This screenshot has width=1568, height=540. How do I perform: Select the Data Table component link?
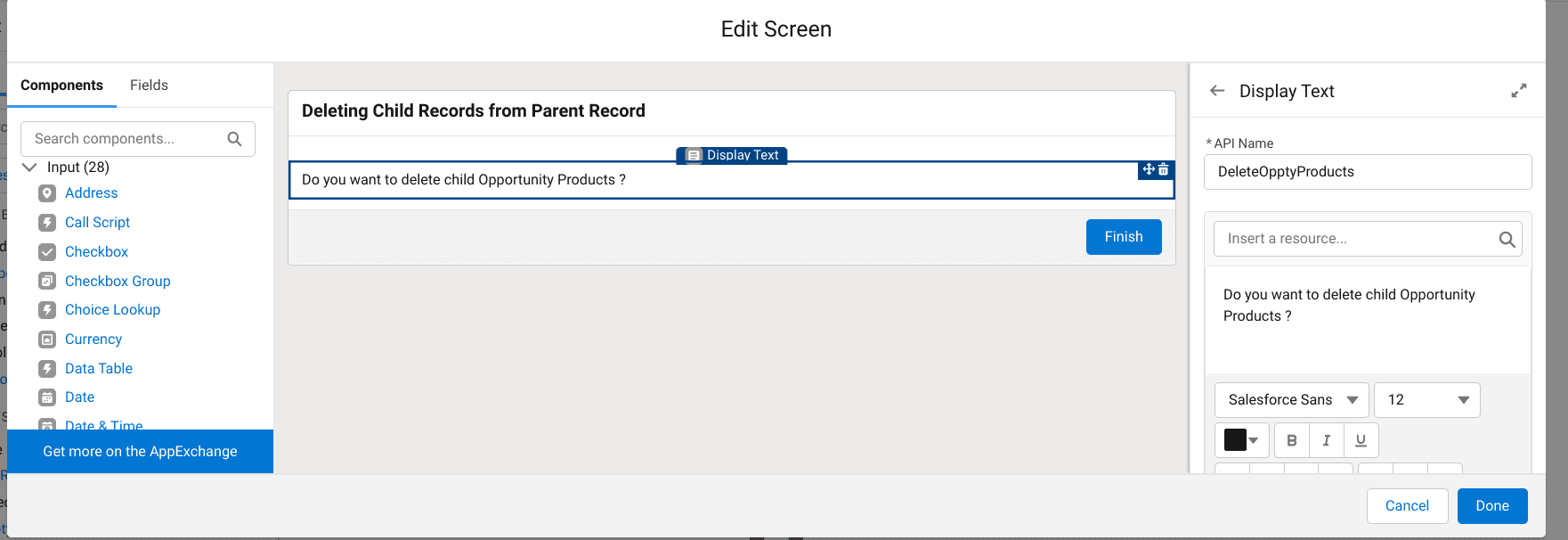99,369
